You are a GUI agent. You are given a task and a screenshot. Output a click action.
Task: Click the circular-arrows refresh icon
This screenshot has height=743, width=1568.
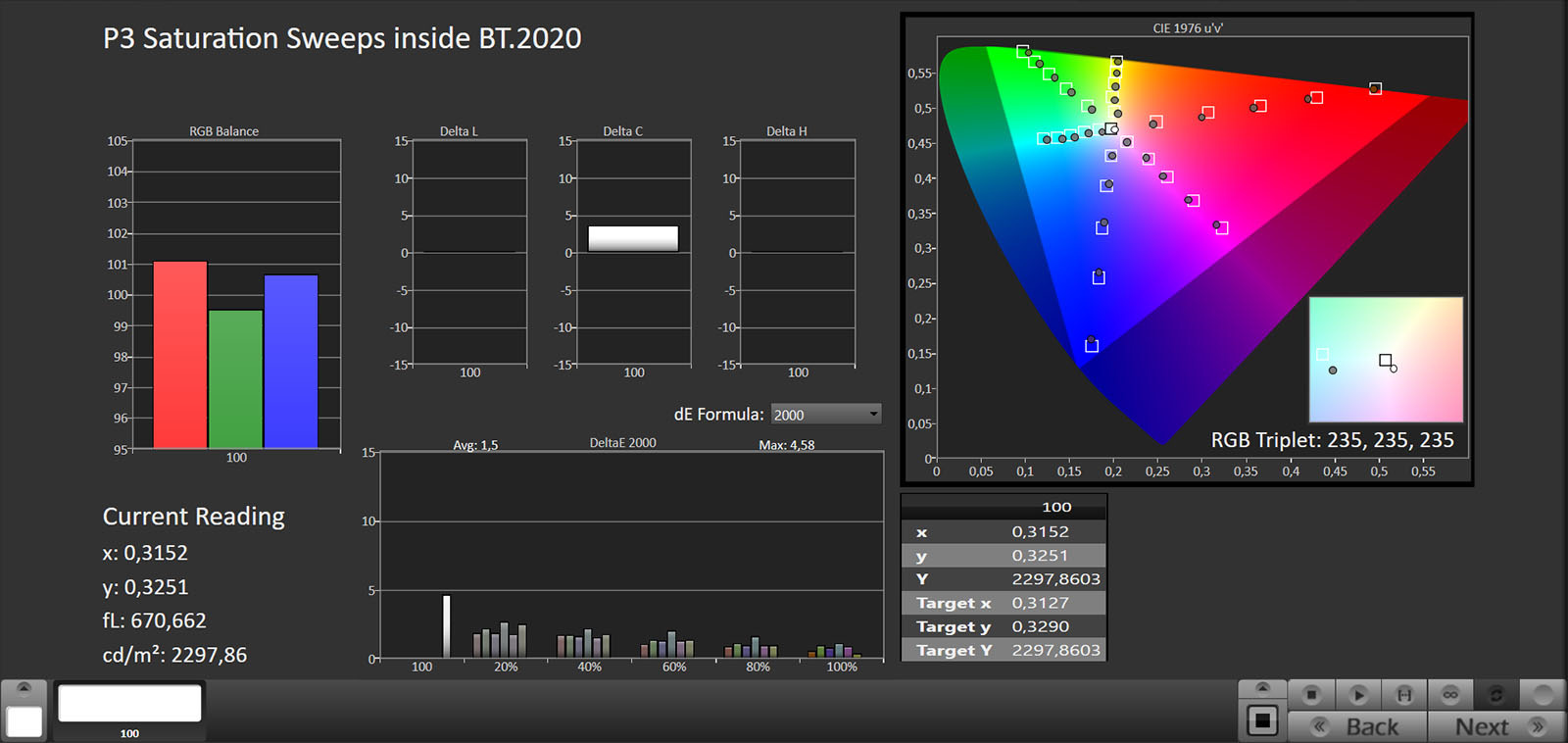[1496, 695]
